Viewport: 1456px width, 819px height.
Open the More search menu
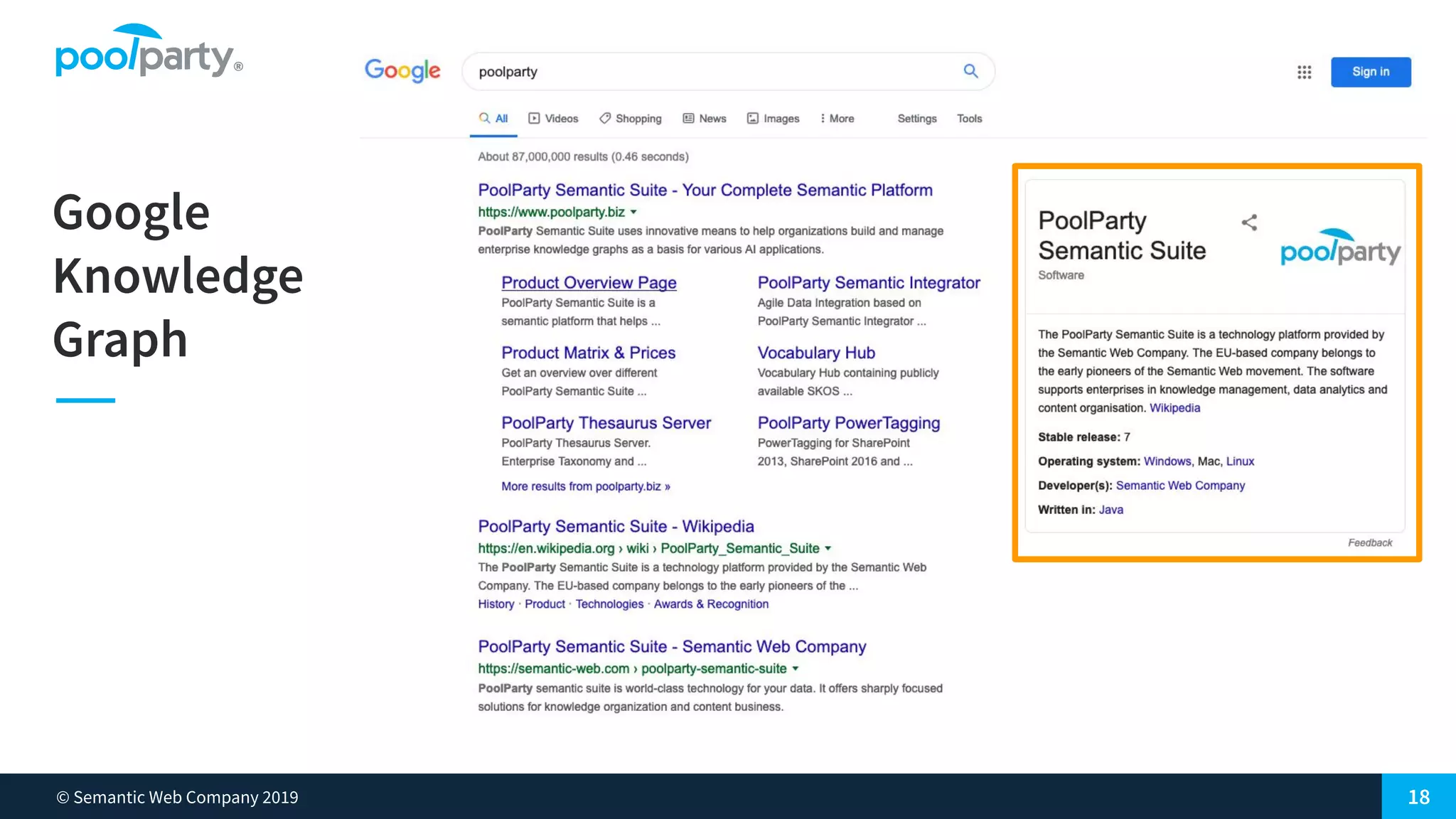tap(837, 119)
